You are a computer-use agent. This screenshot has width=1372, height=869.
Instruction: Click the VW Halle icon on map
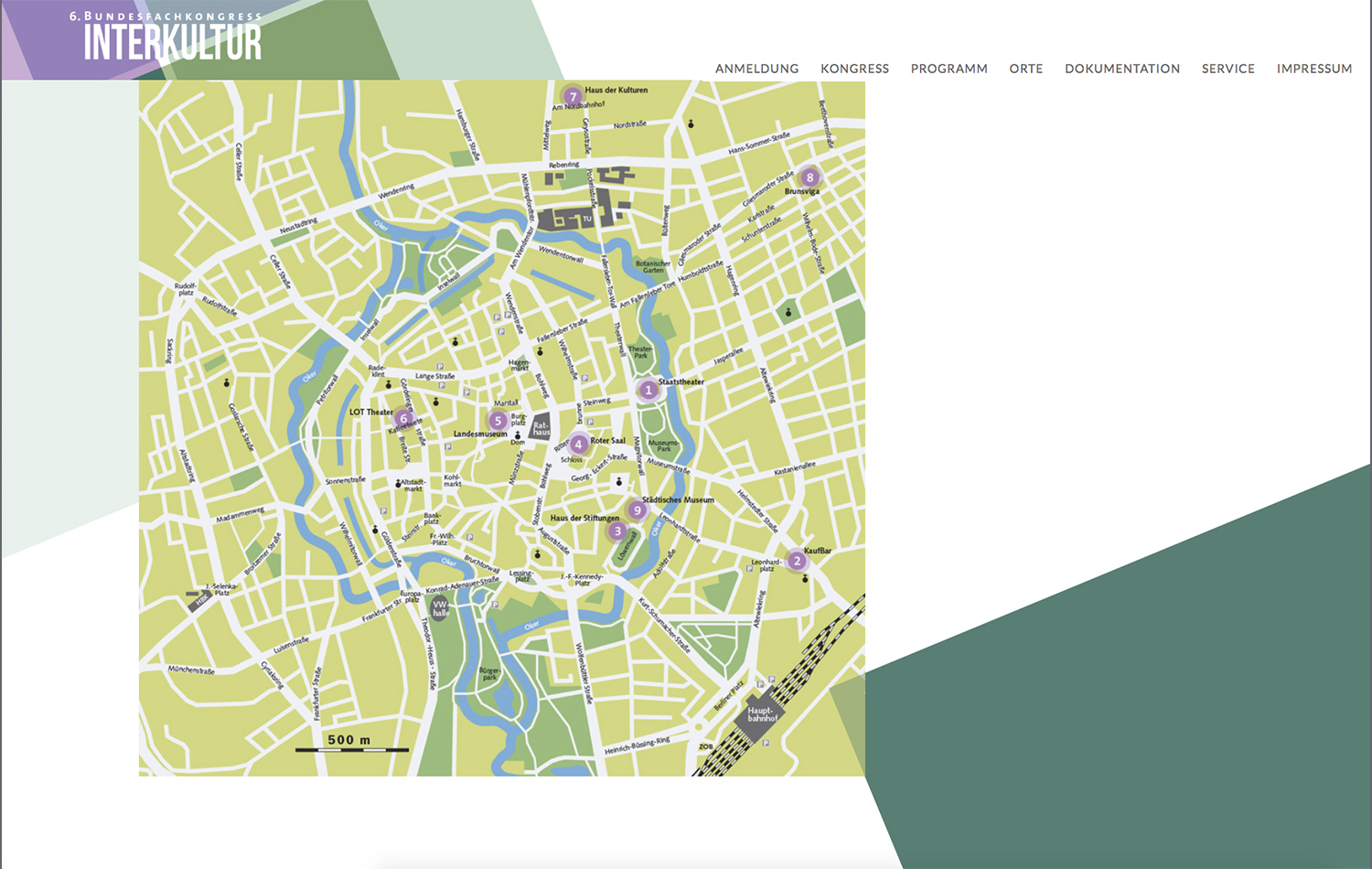(440, 608)
